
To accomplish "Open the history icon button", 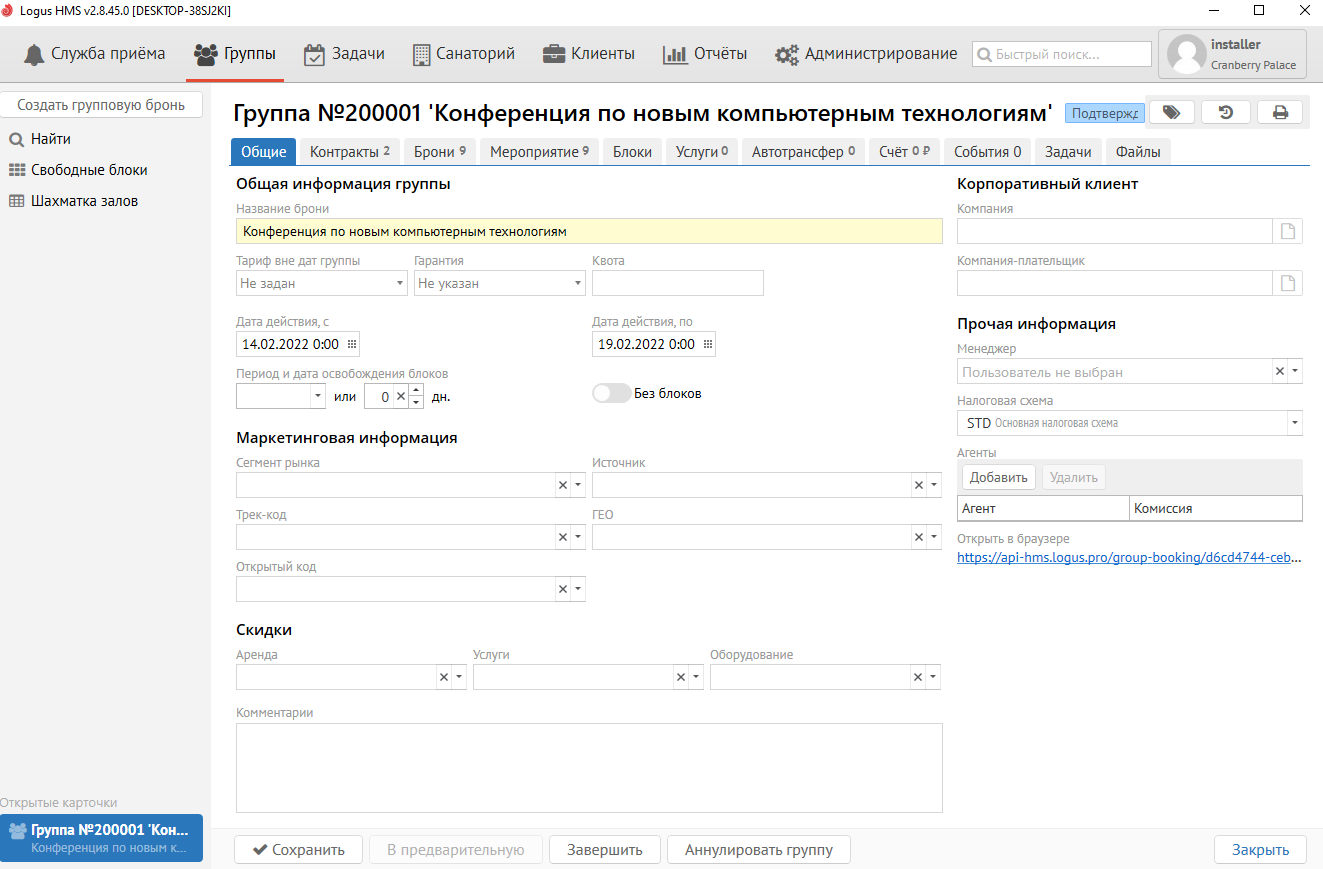I will [1225, 113].
